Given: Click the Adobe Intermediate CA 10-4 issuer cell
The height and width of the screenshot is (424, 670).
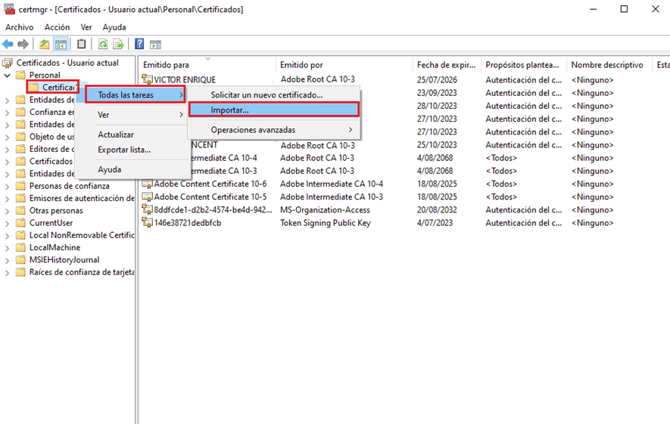Looking at the screenshot, I should click(x=332, y=184).
